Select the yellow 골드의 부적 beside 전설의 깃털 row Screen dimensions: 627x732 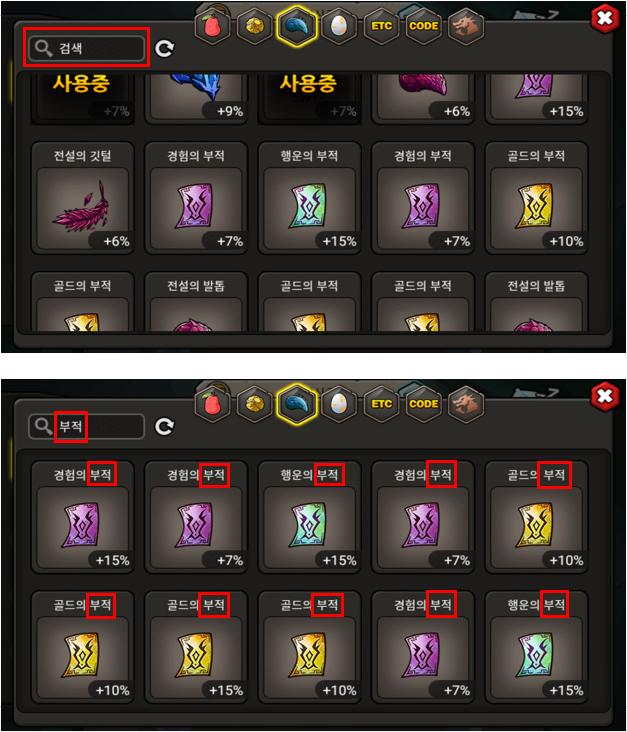pos(536,198)
